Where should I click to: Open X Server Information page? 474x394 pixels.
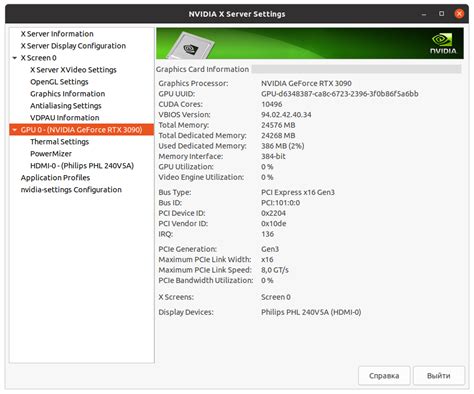point(57,34)
